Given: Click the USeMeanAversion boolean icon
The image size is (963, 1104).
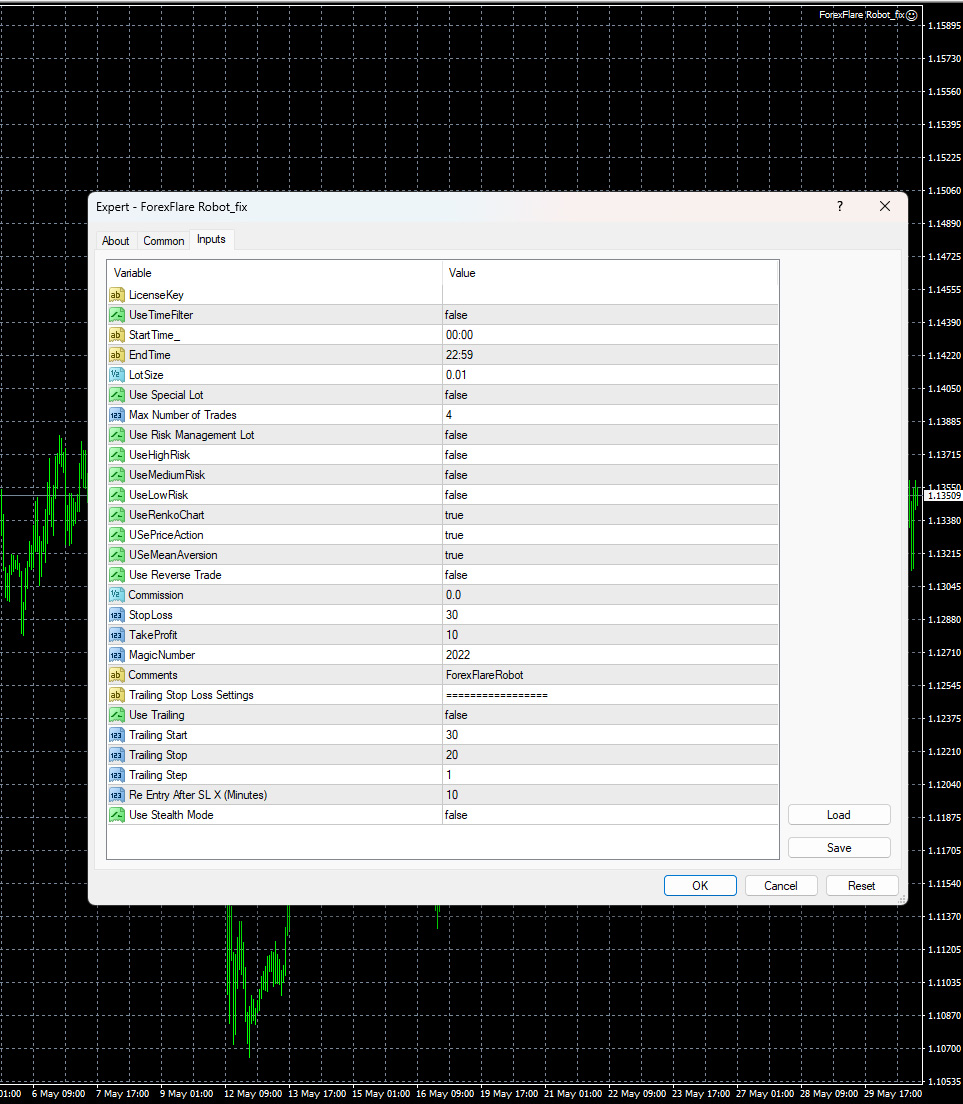Looking at the screenshot, I should (117, 555).
